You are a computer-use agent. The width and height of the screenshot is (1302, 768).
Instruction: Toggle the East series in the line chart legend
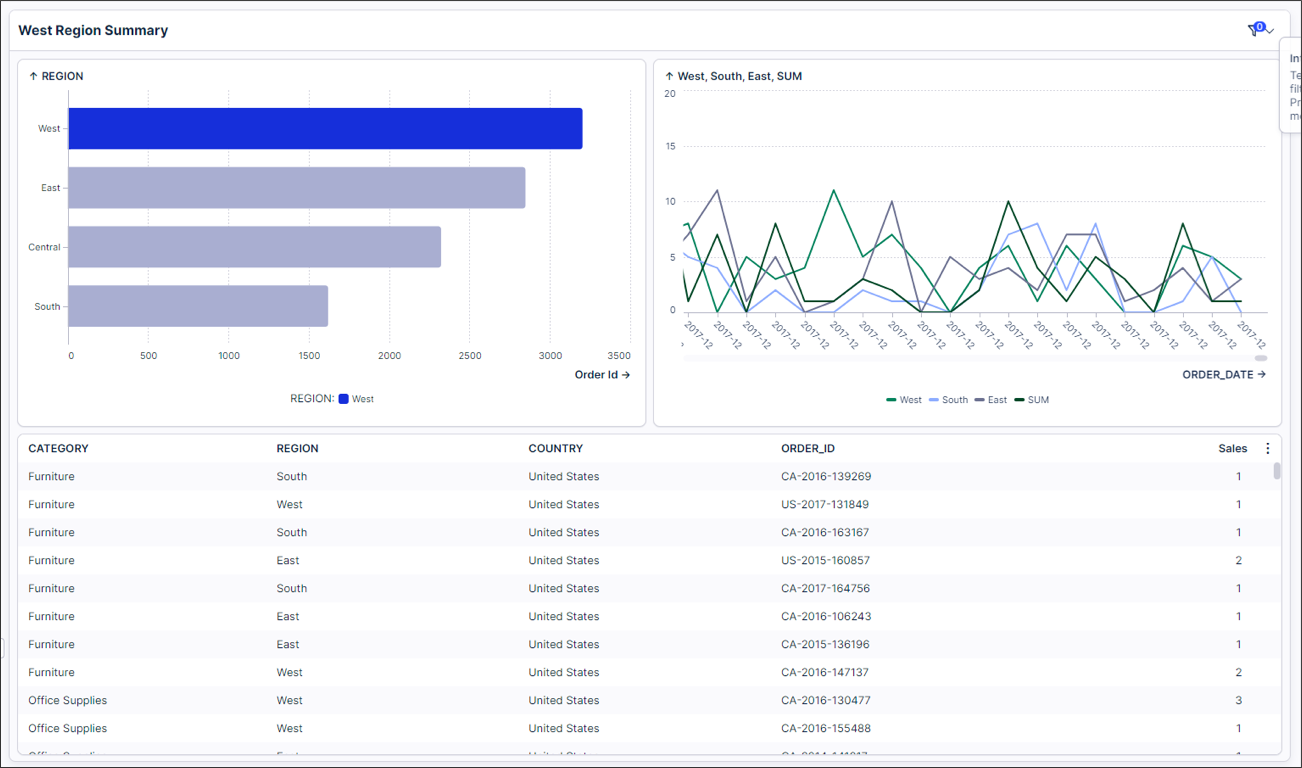(990, 400)
